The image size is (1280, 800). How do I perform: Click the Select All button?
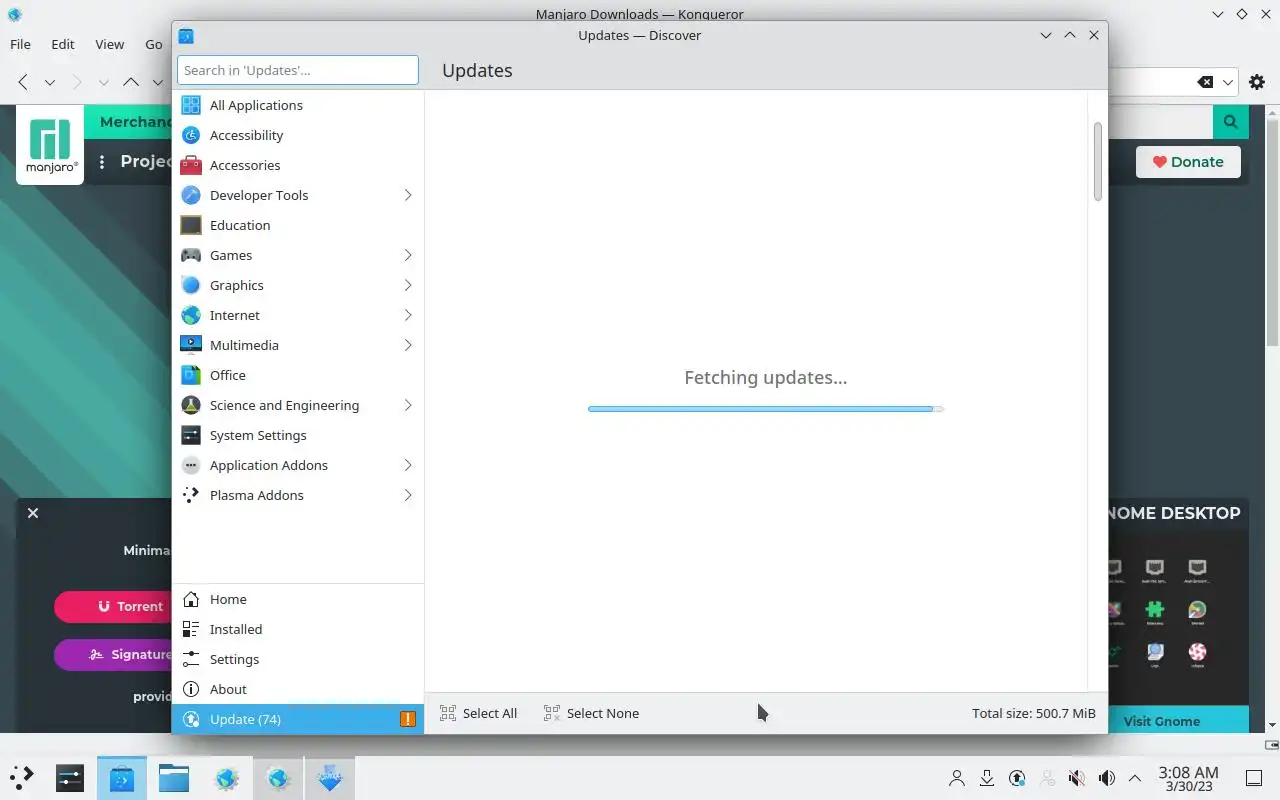point(479,713)
